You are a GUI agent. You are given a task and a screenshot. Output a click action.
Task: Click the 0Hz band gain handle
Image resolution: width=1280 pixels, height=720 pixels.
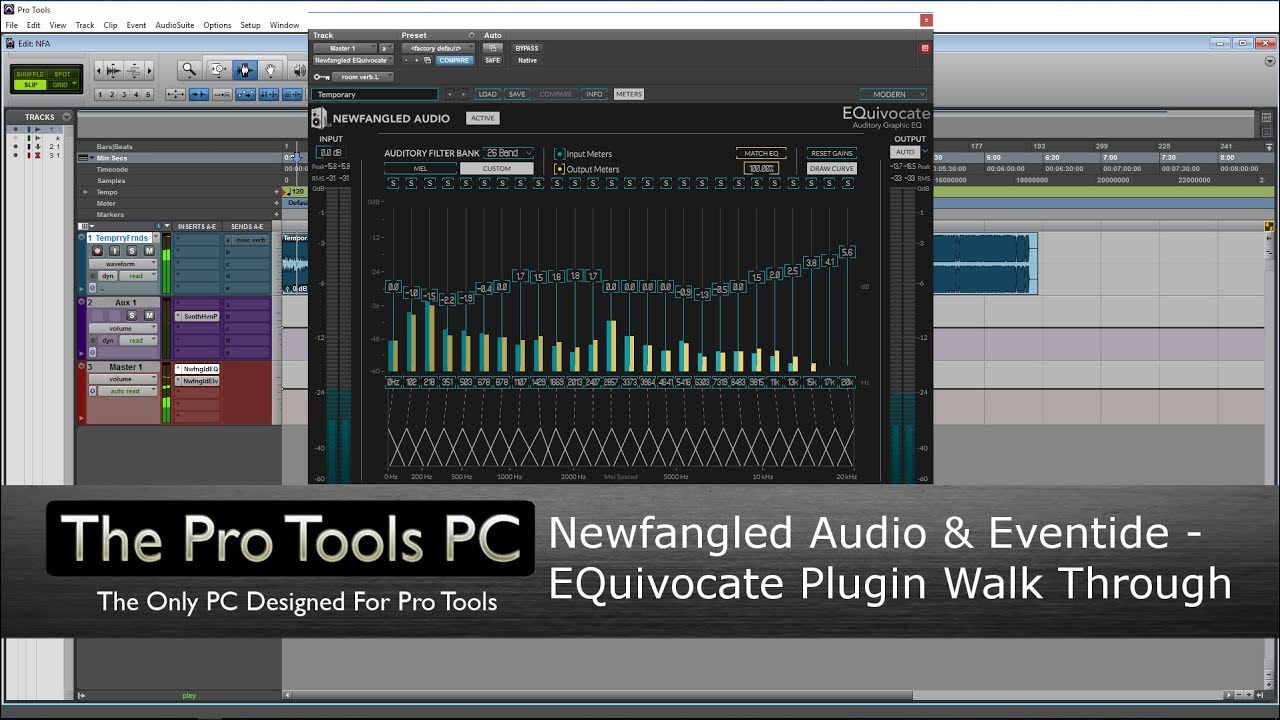point(393,286)
